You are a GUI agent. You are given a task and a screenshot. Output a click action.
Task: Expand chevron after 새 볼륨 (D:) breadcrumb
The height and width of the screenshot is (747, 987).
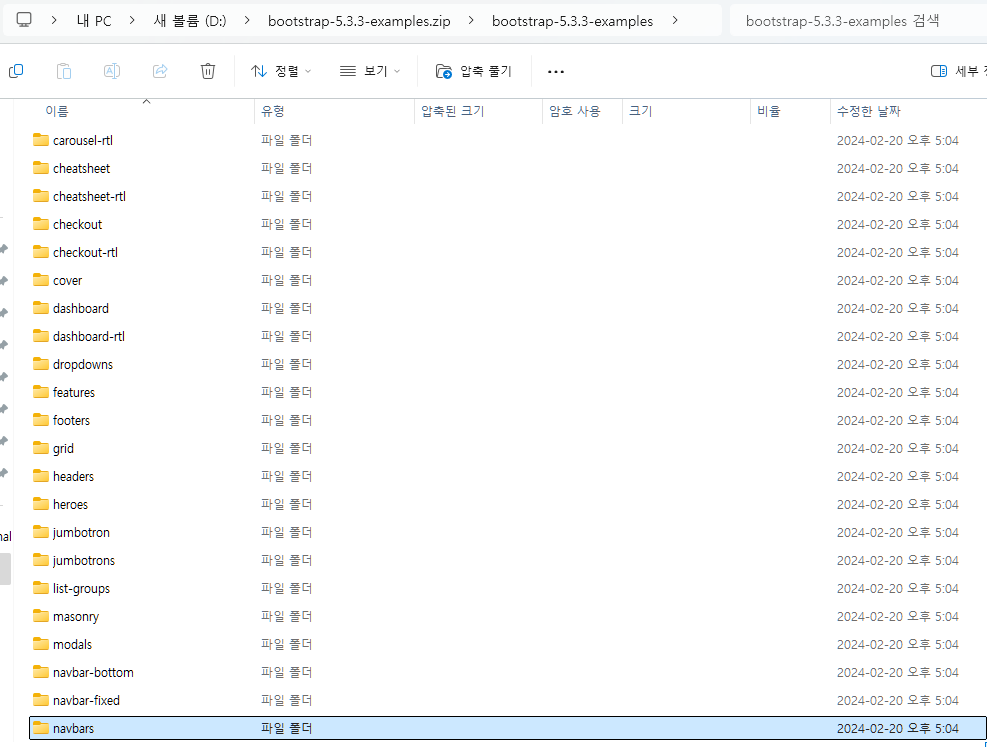(x=247, y=20)
